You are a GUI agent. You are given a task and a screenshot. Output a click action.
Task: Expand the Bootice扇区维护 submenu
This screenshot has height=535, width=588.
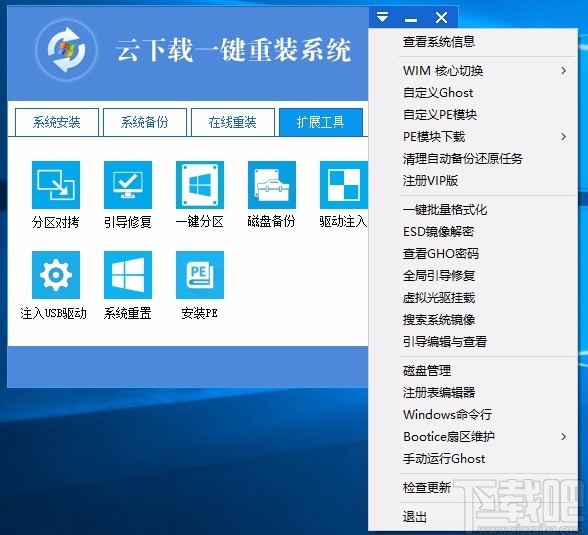tap(473, 437)
